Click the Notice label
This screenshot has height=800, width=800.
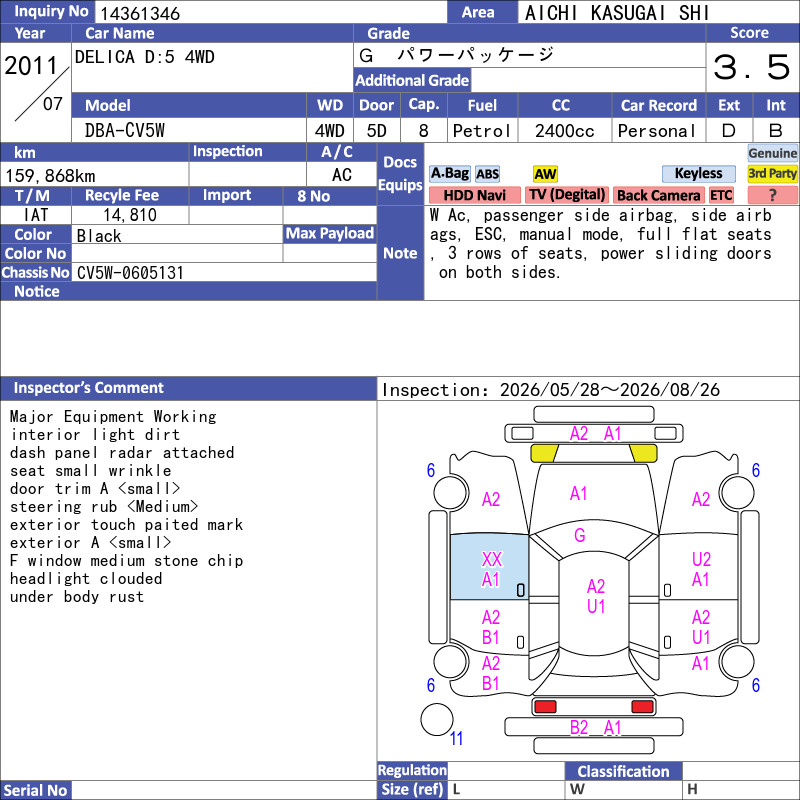point(37,291)
